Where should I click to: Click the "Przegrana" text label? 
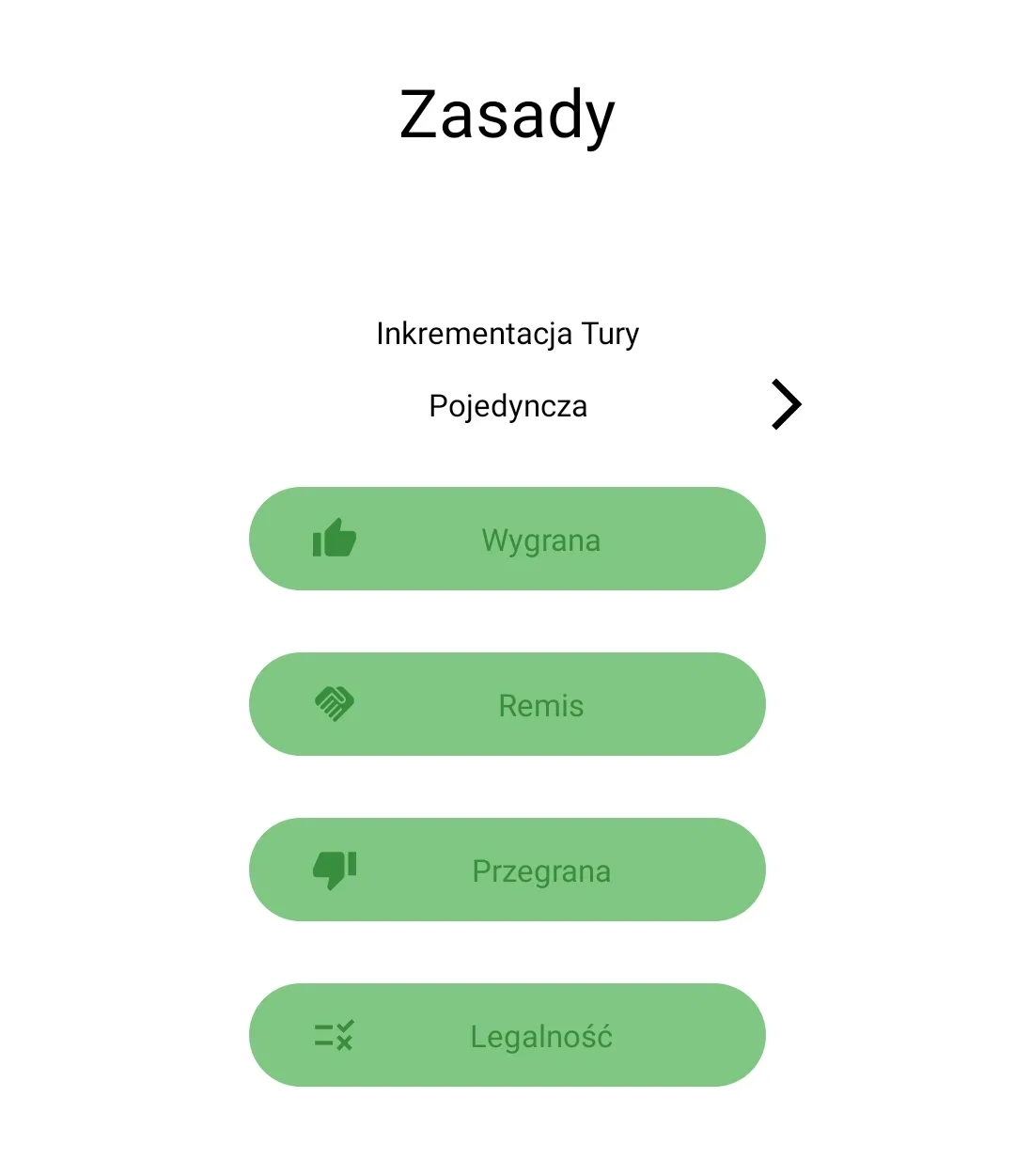coord(541,871)
